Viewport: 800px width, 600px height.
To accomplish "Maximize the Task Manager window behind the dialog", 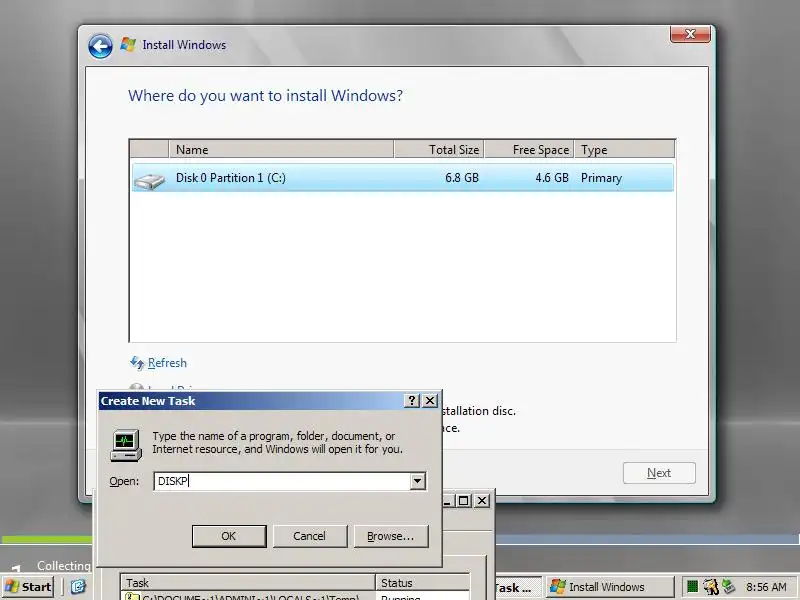I will [x=463, y=501].
